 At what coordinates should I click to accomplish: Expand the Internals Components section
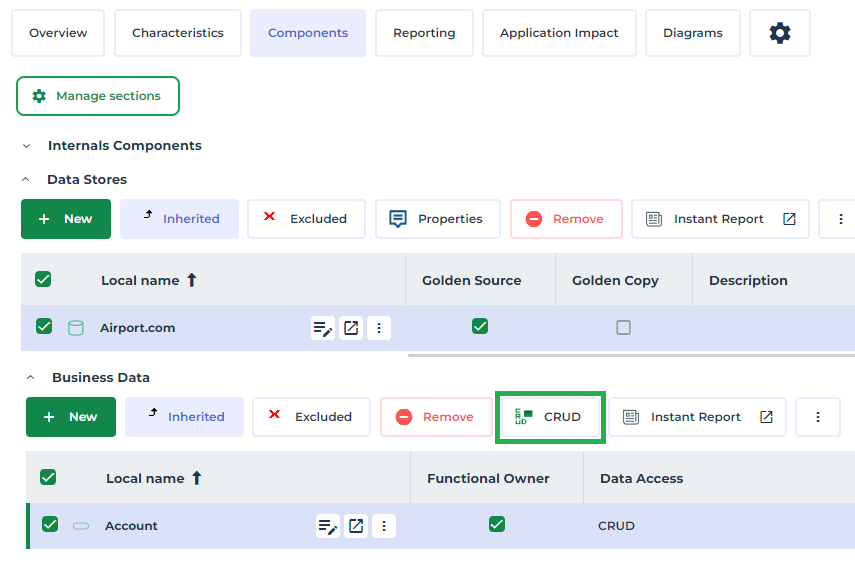(x=27, y=146)
